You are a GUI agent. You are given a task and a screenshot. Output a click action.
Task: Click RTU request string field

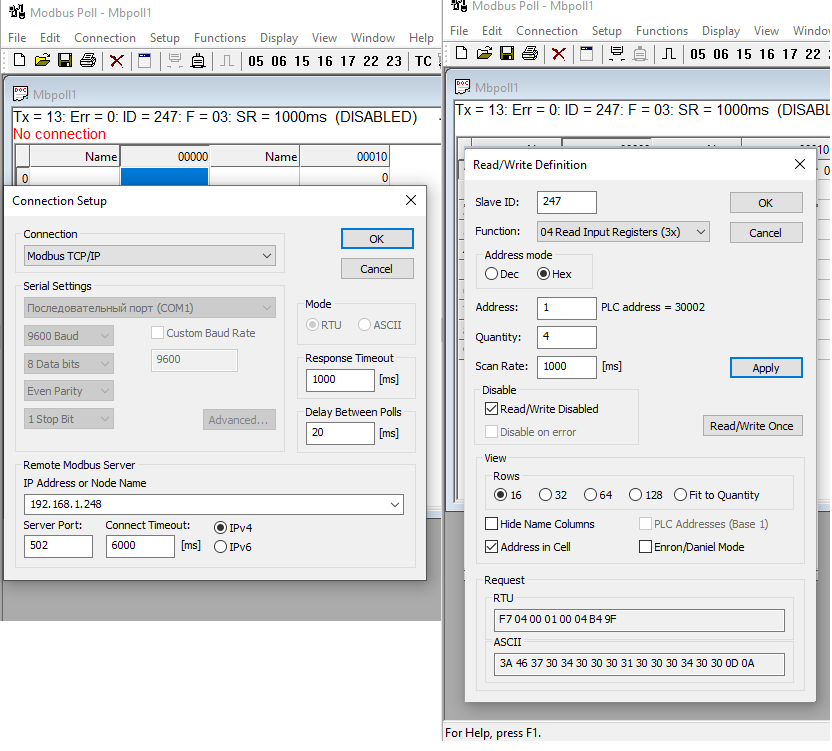[639, 619]
